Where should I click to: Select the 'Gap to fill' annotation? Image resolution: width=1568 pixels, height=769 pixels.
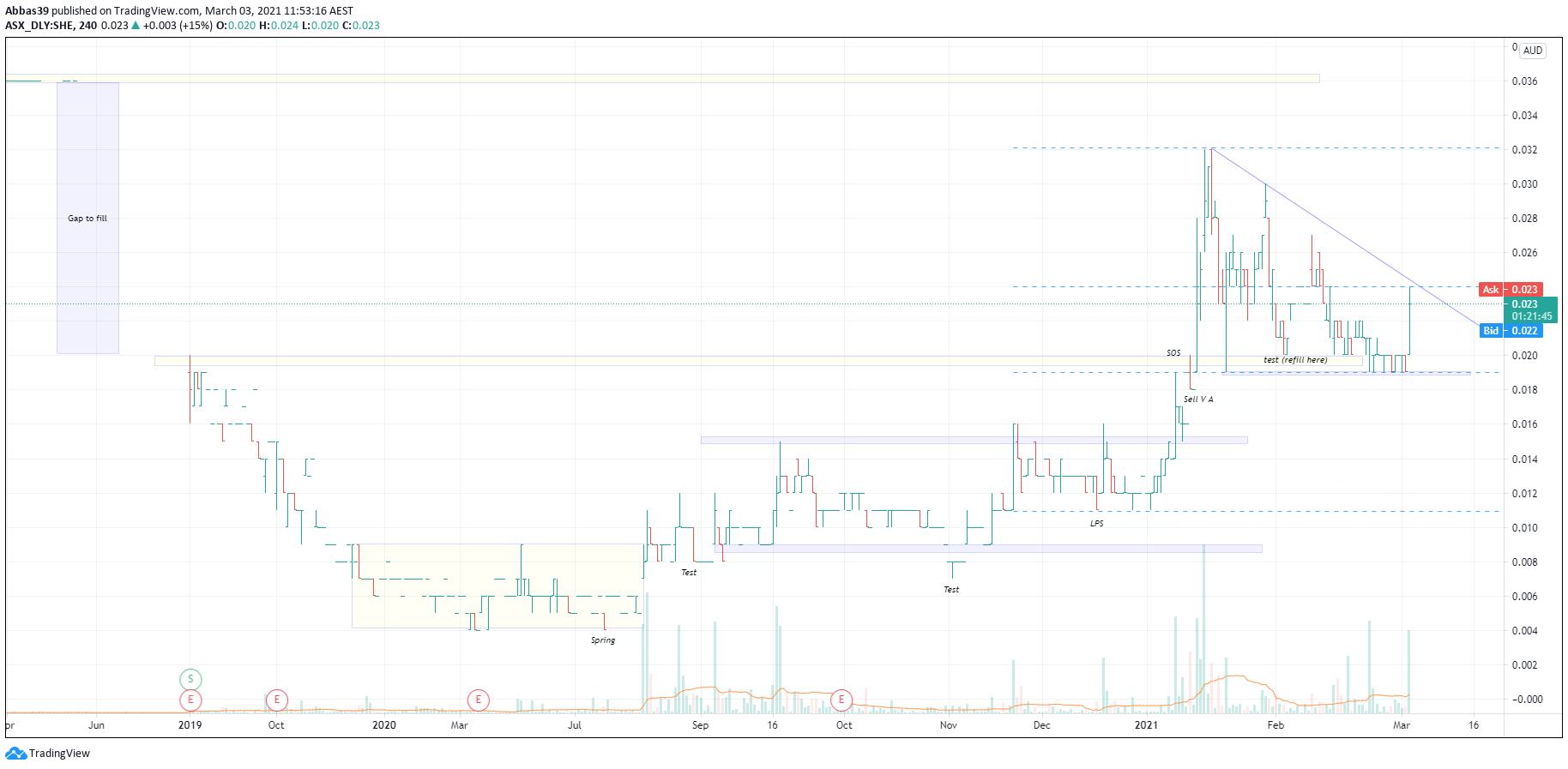click(x=87, y=219)
